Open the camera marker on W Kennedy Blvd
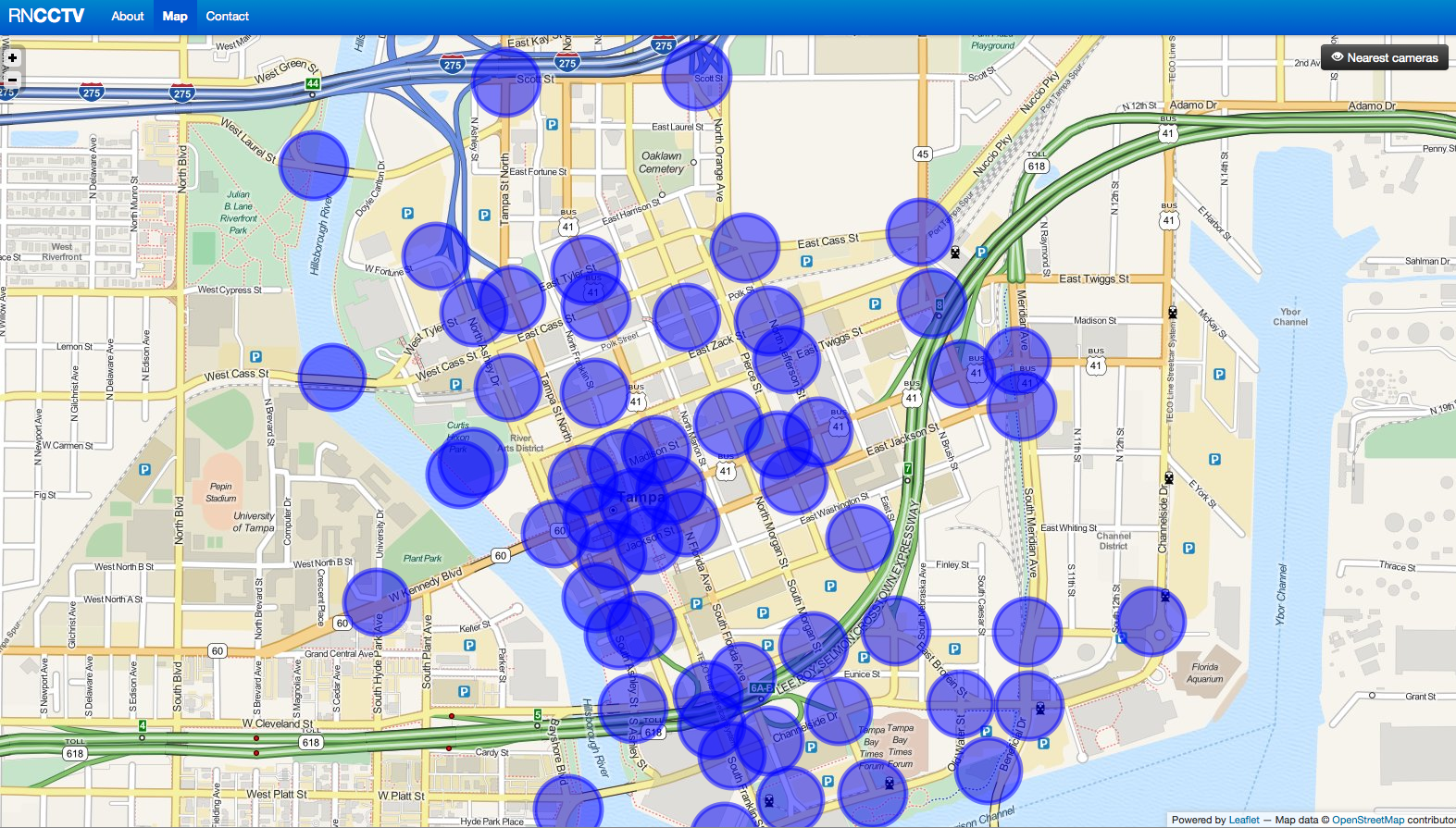Image resolution: width=1456 pixels, height=828 pixels. [377, 602]
